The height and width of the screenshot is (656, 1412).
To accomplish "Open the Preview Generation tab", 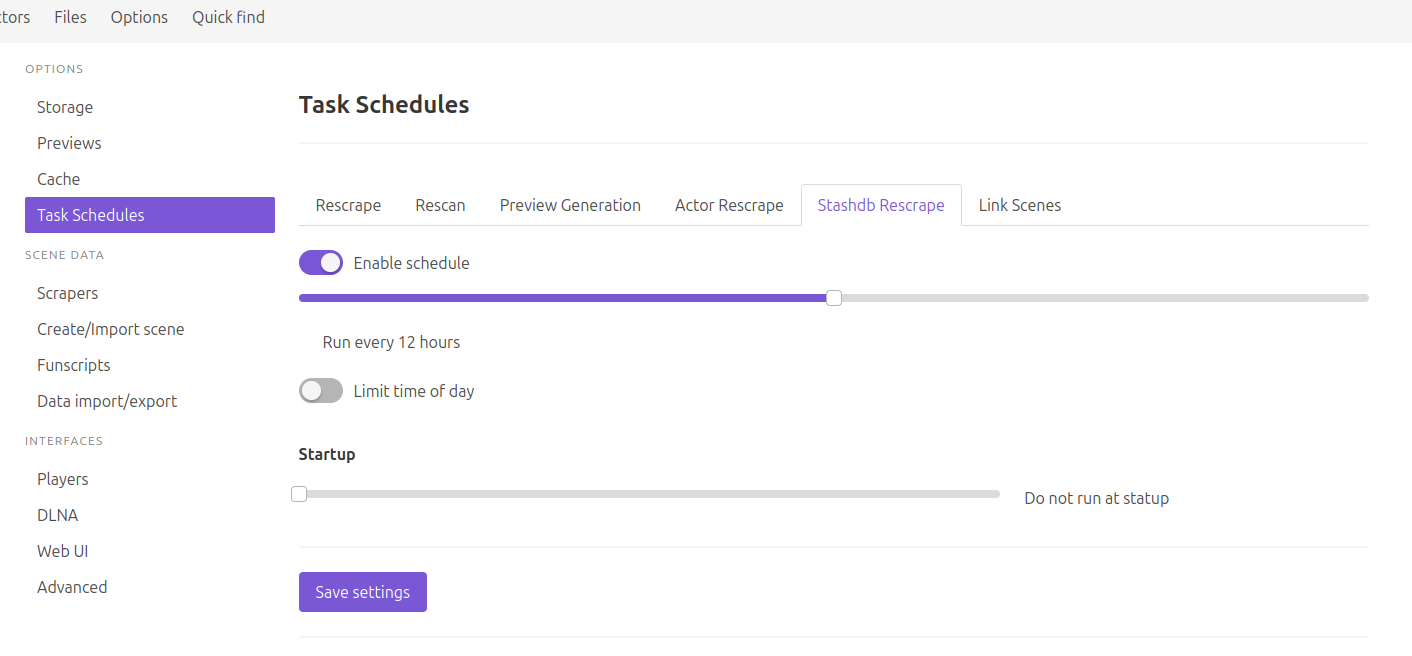I will tap(570, 205).
